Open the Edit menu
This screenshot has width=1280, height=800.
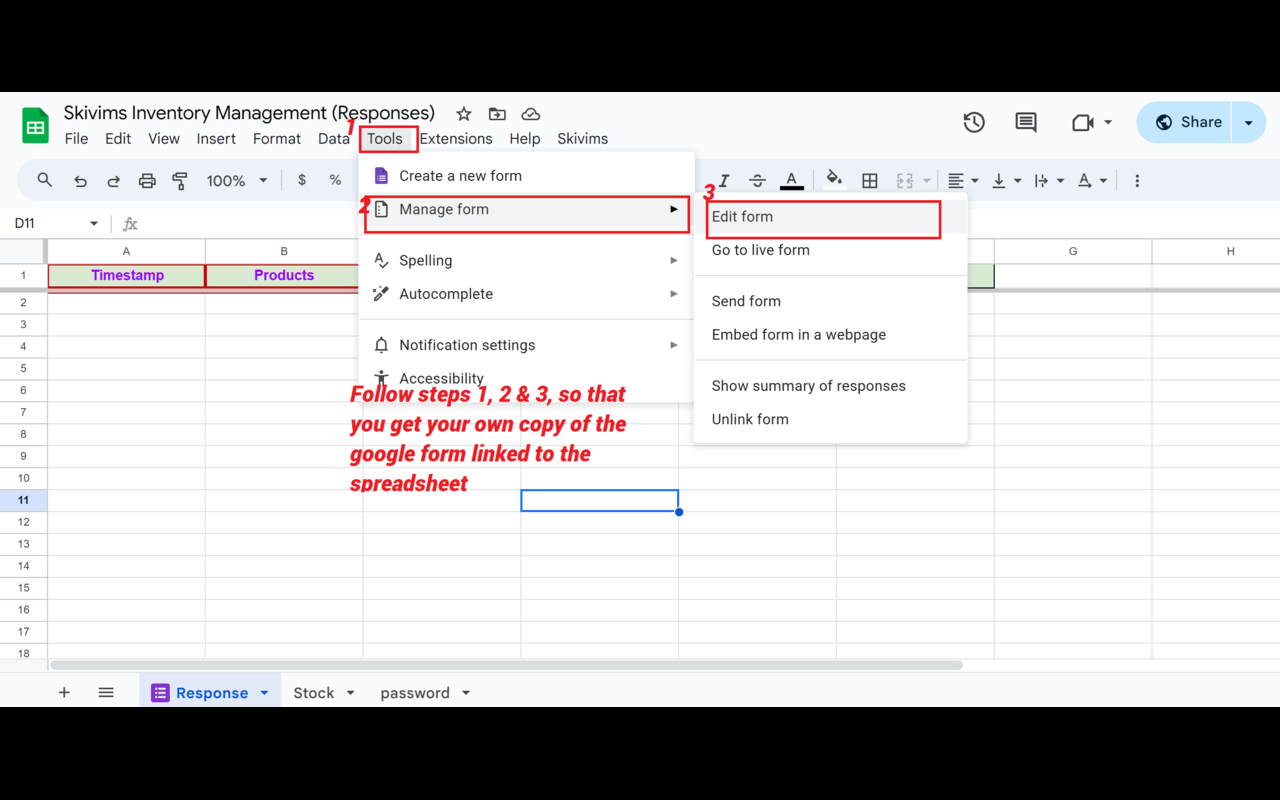coord(118,139)
